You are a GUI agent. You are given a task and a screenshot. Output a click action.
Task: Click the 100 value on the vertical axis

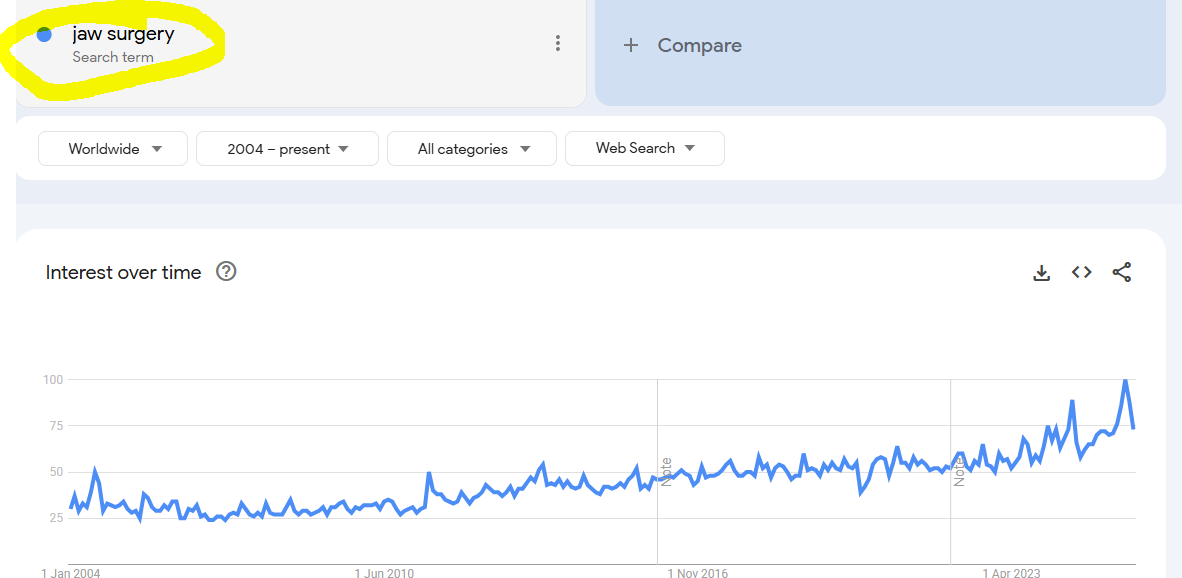[x=52, y=380]
